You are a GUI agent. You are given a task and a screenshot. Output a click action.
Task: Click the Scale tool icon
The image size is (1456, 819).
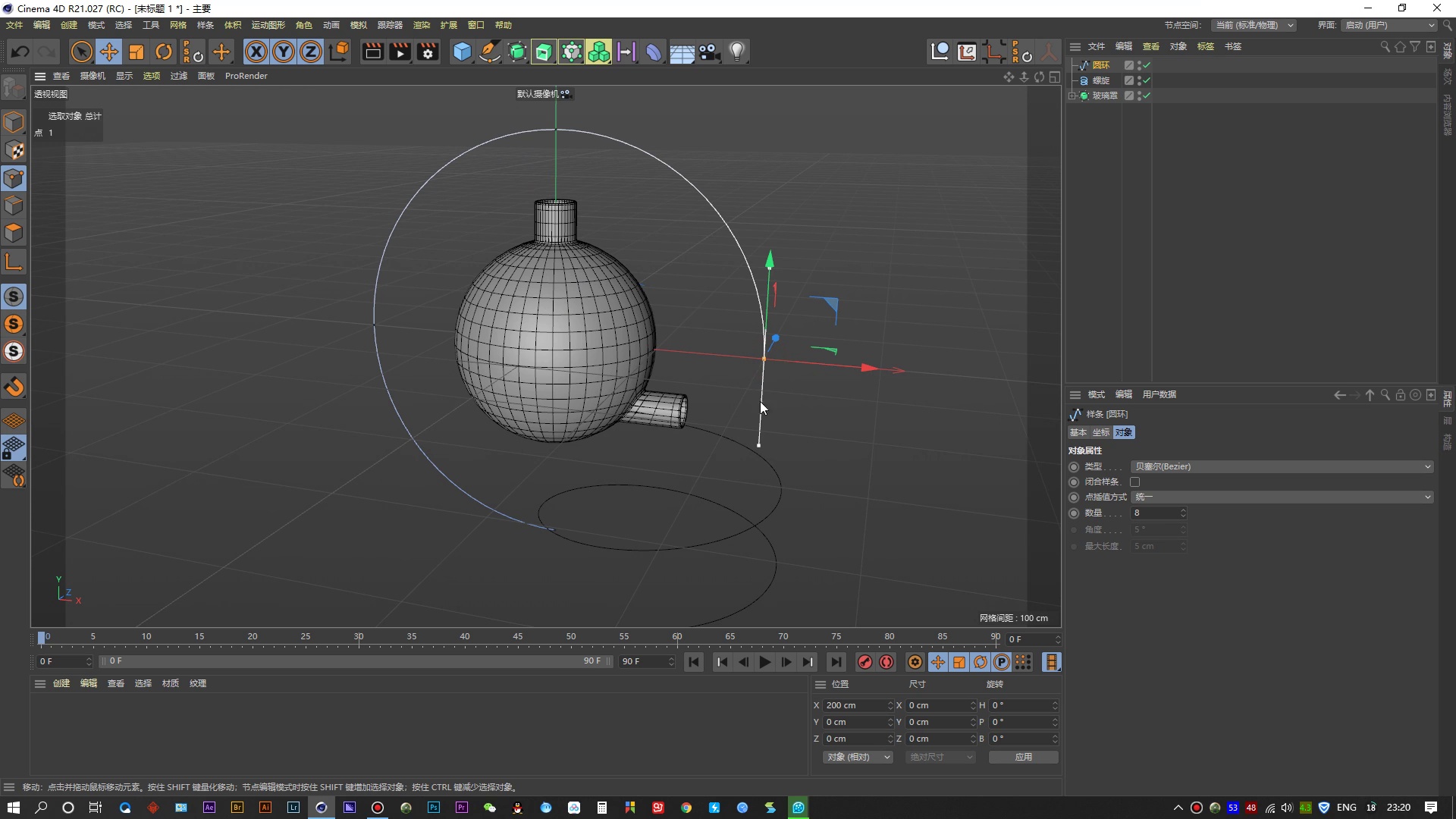point(136,52)
